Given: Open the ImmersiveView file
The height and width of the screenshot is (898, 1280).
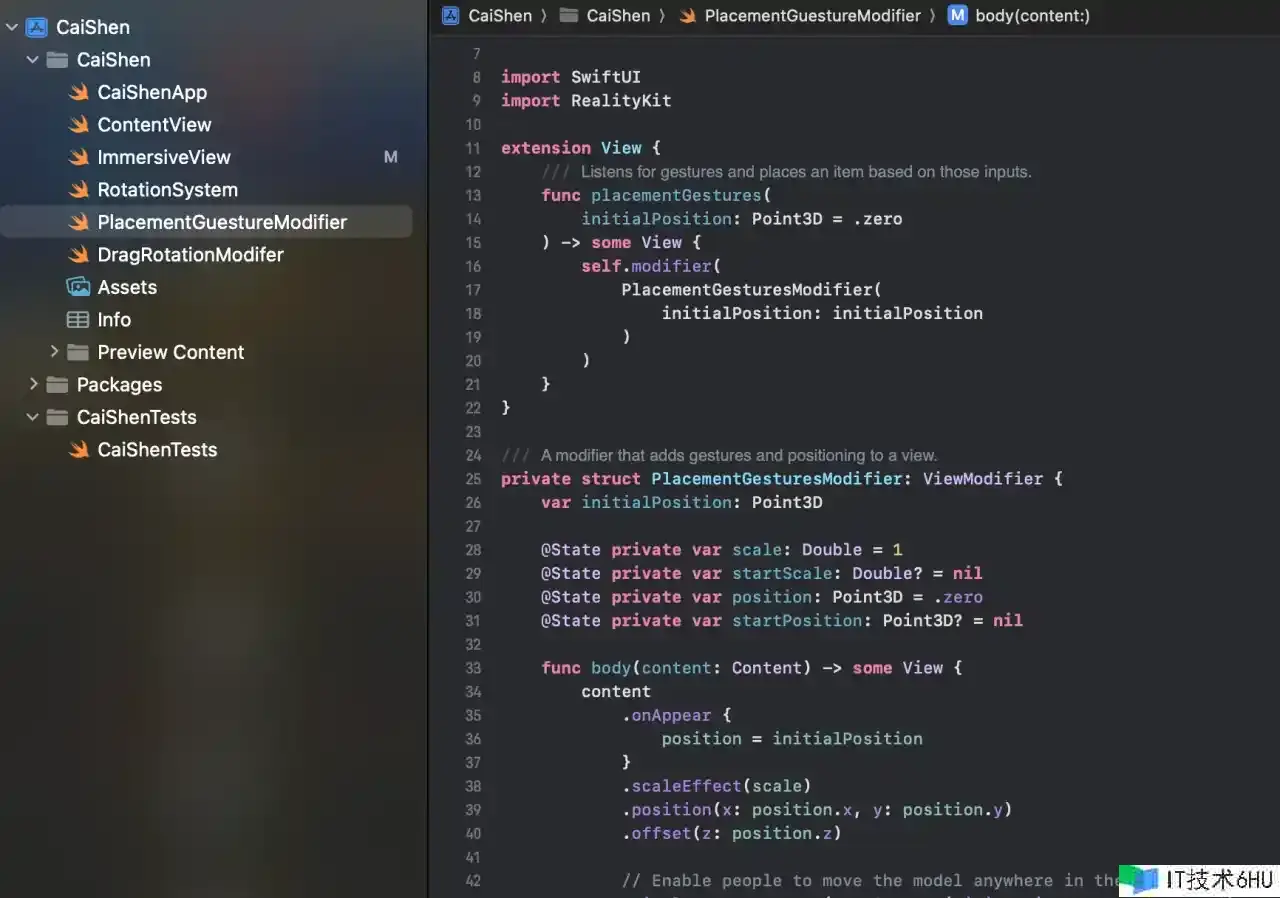Looking at the screenshot, I should click(163, 157).
